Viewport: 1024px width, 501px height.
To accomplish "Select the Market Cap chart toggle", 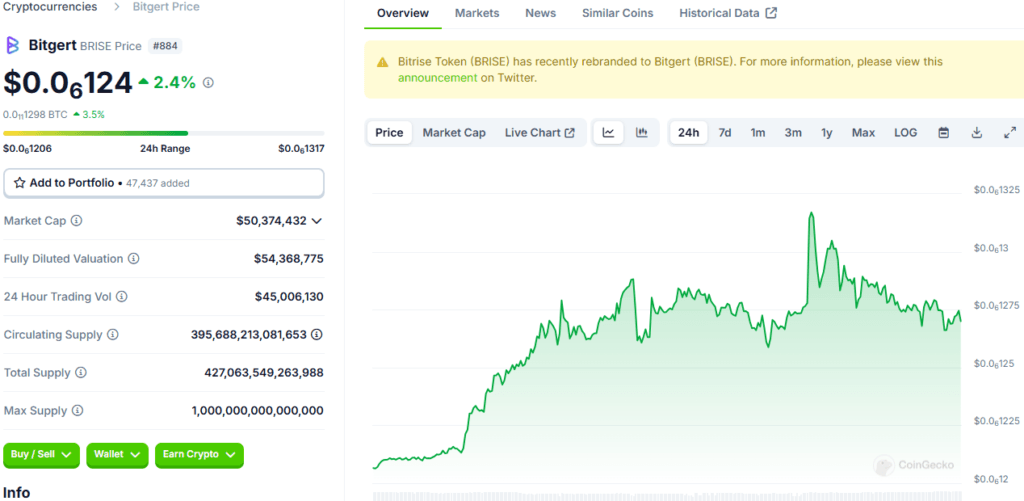I will [x=454, y=133].
